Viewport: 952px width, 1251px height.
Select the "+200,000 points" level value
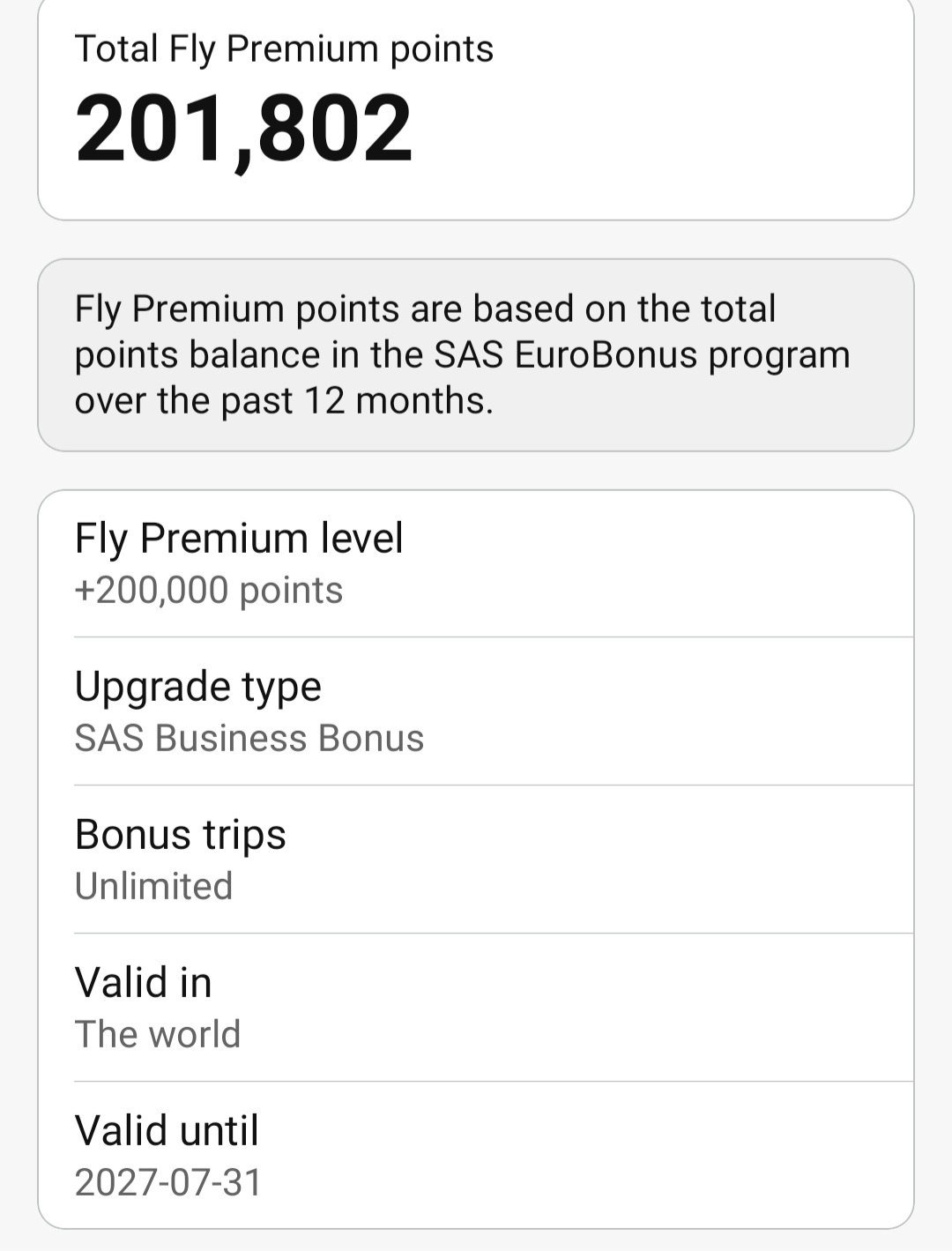pos(209,590)
